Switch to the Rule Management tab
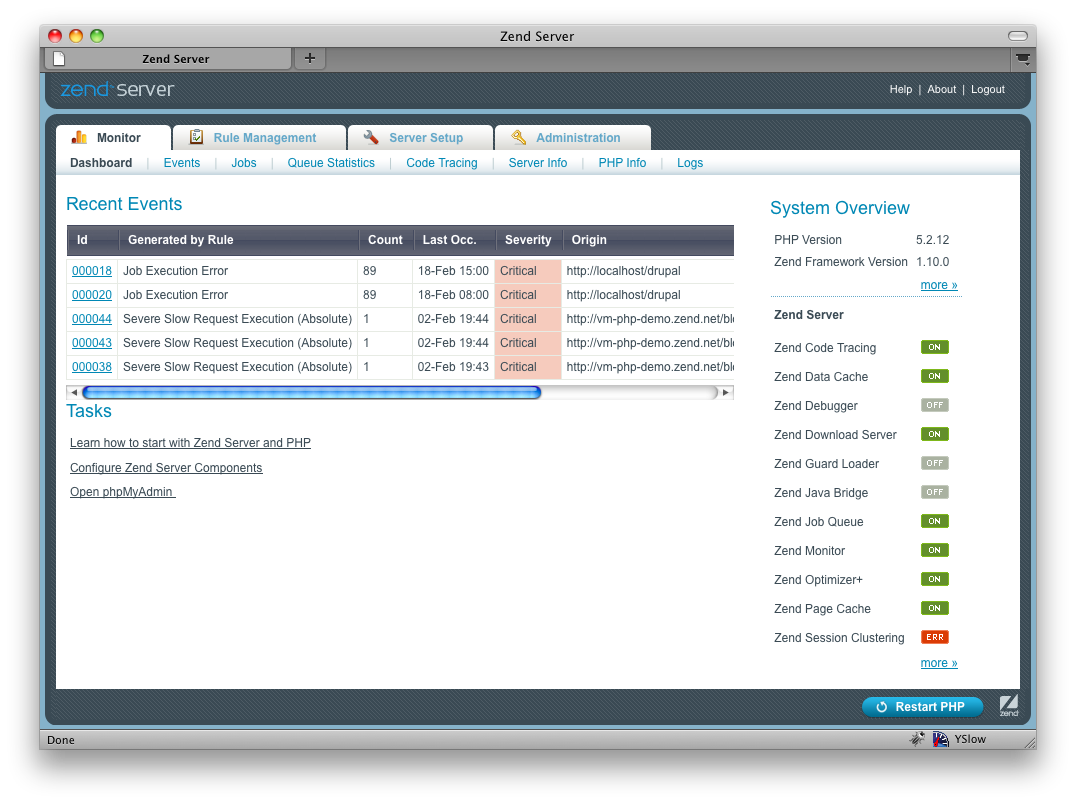This screenshot has width=1076, height=804. 259,137
